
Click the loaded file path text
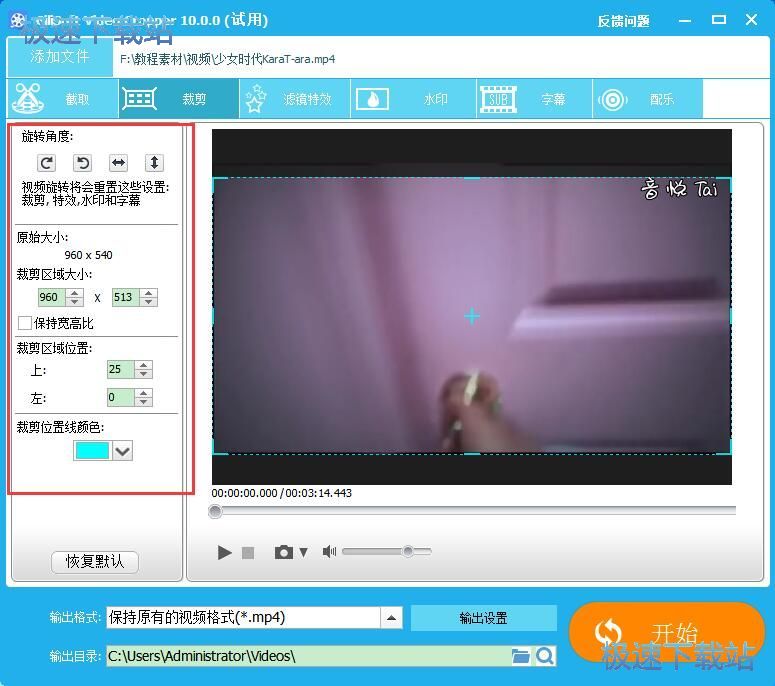point(227,59)
